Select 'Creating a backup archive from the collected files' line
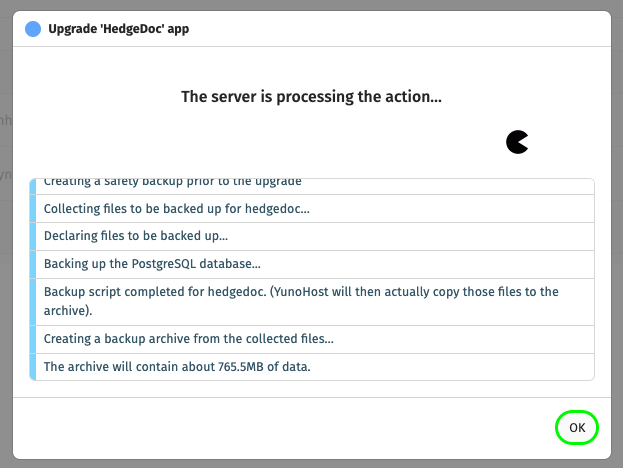 (312, 339)
